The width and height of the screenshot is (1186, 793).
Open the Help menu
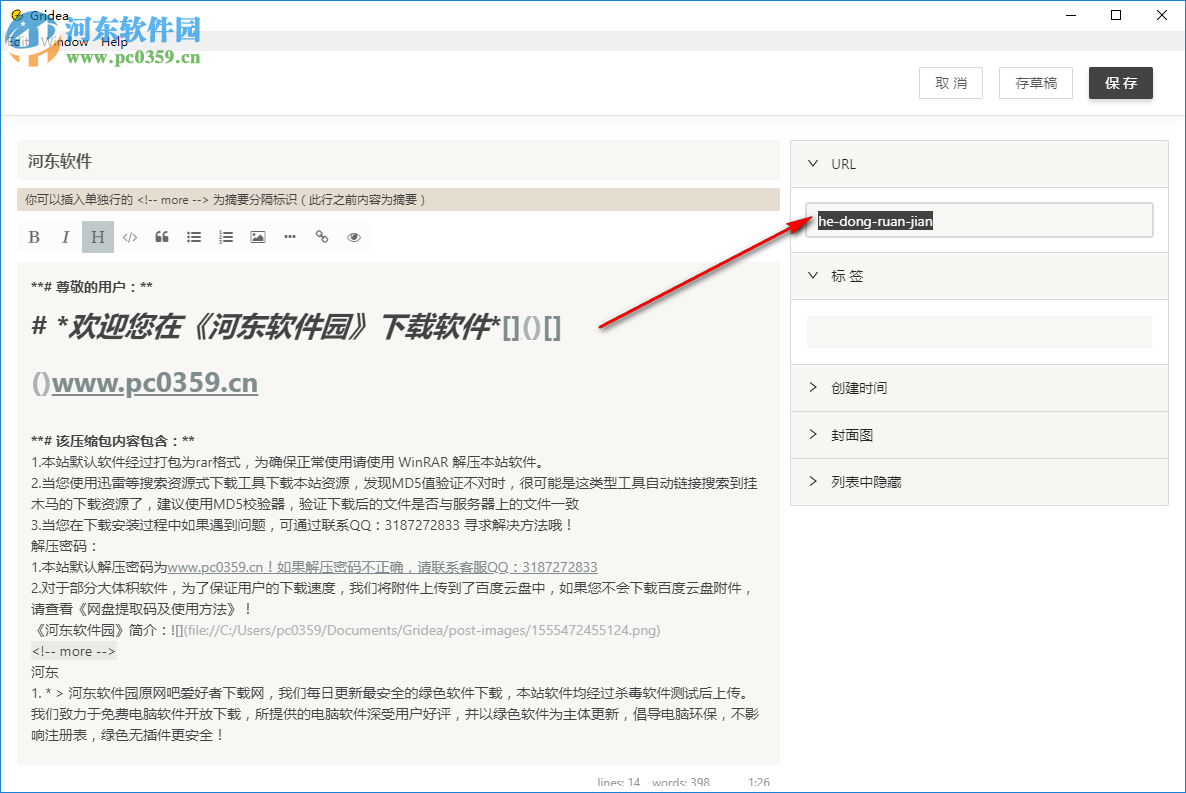(114, 42)
